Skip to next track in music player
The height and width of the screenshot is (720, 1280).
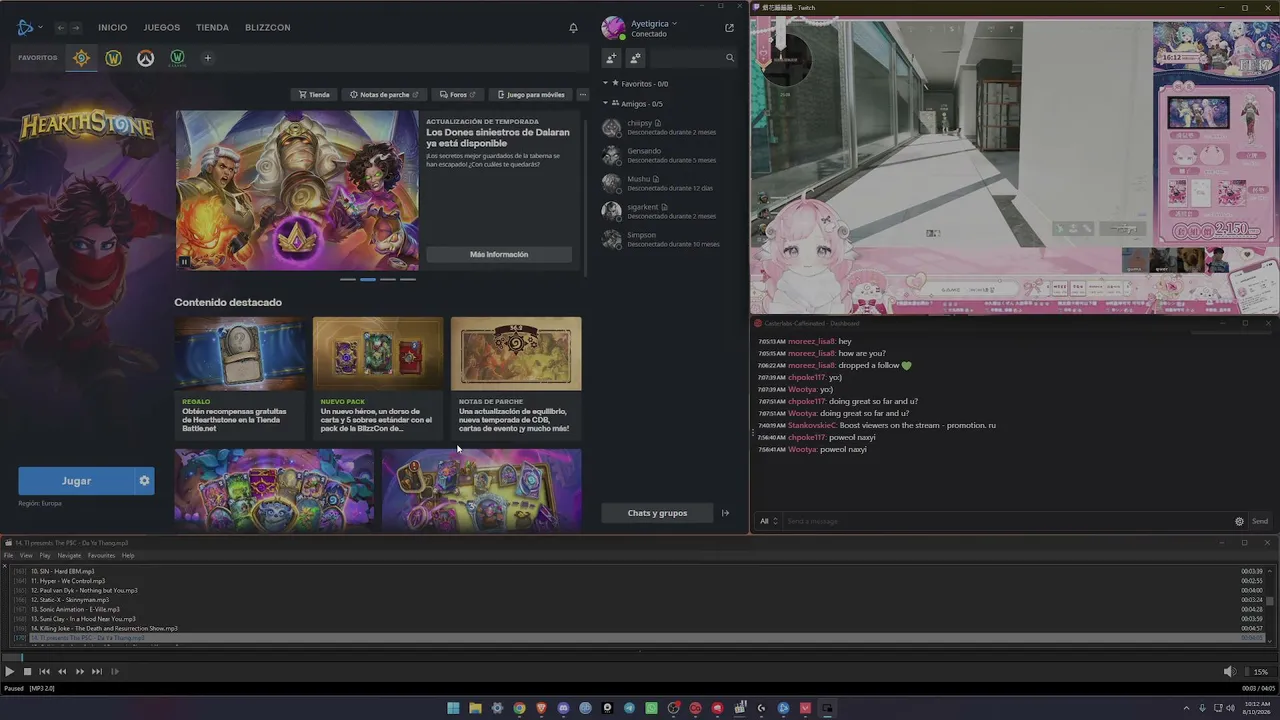coord(97,672)
